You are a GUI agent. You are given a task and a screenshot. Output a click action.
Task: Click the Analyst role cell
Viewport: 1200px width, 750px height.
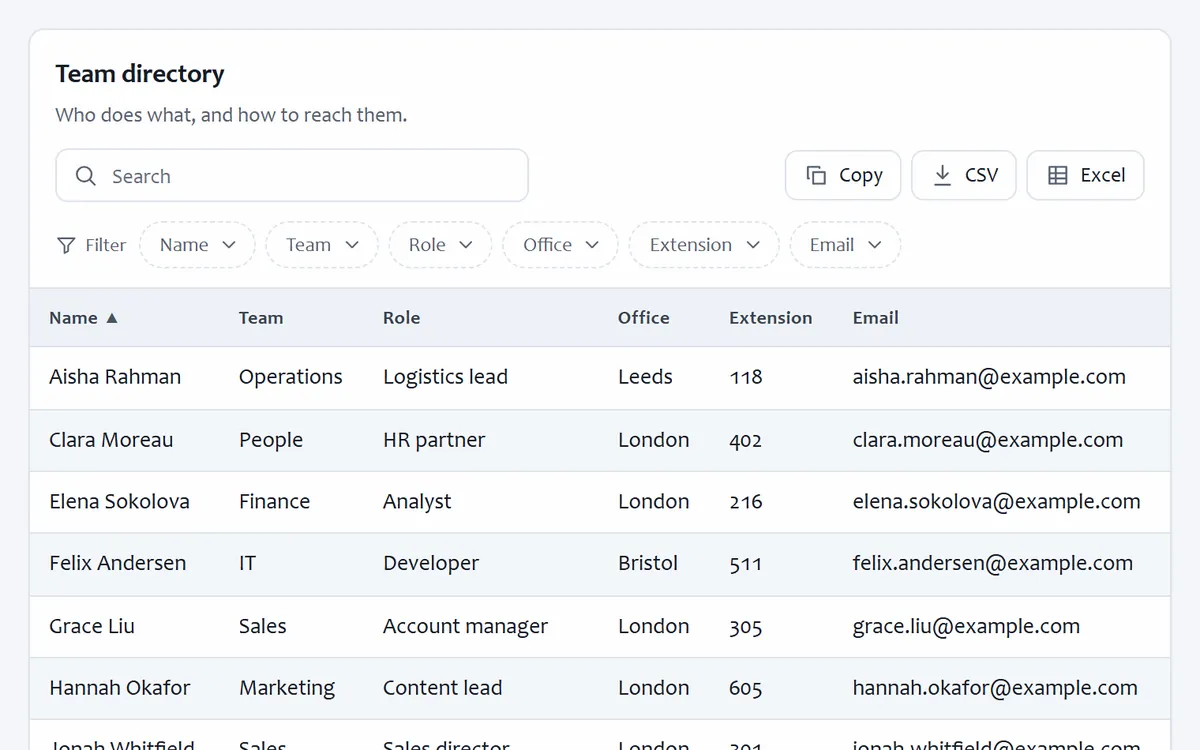coord(417,502)
